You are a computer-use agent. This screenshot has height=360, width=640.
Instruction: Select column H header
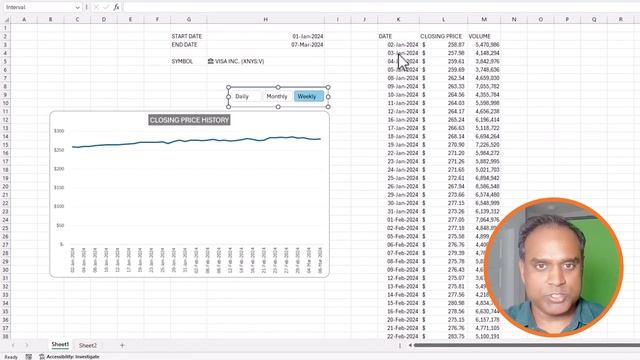point(265,20)
